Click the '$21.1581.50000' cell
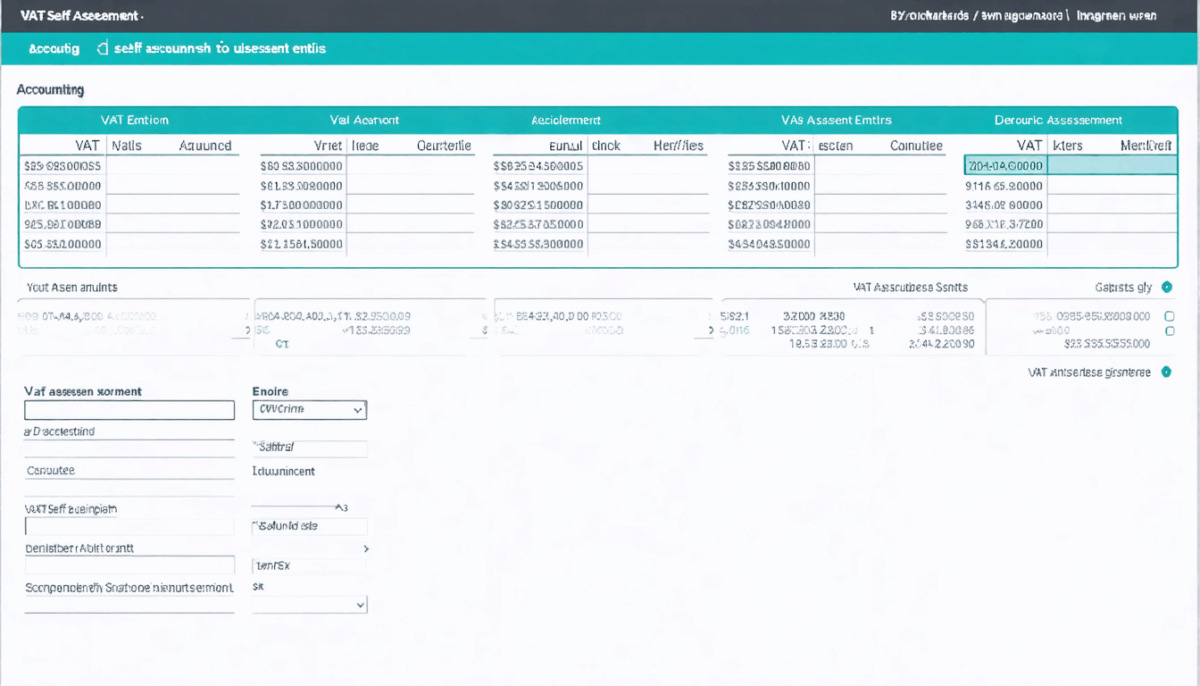Viewport: 1200px width, 686px height. 301,243
